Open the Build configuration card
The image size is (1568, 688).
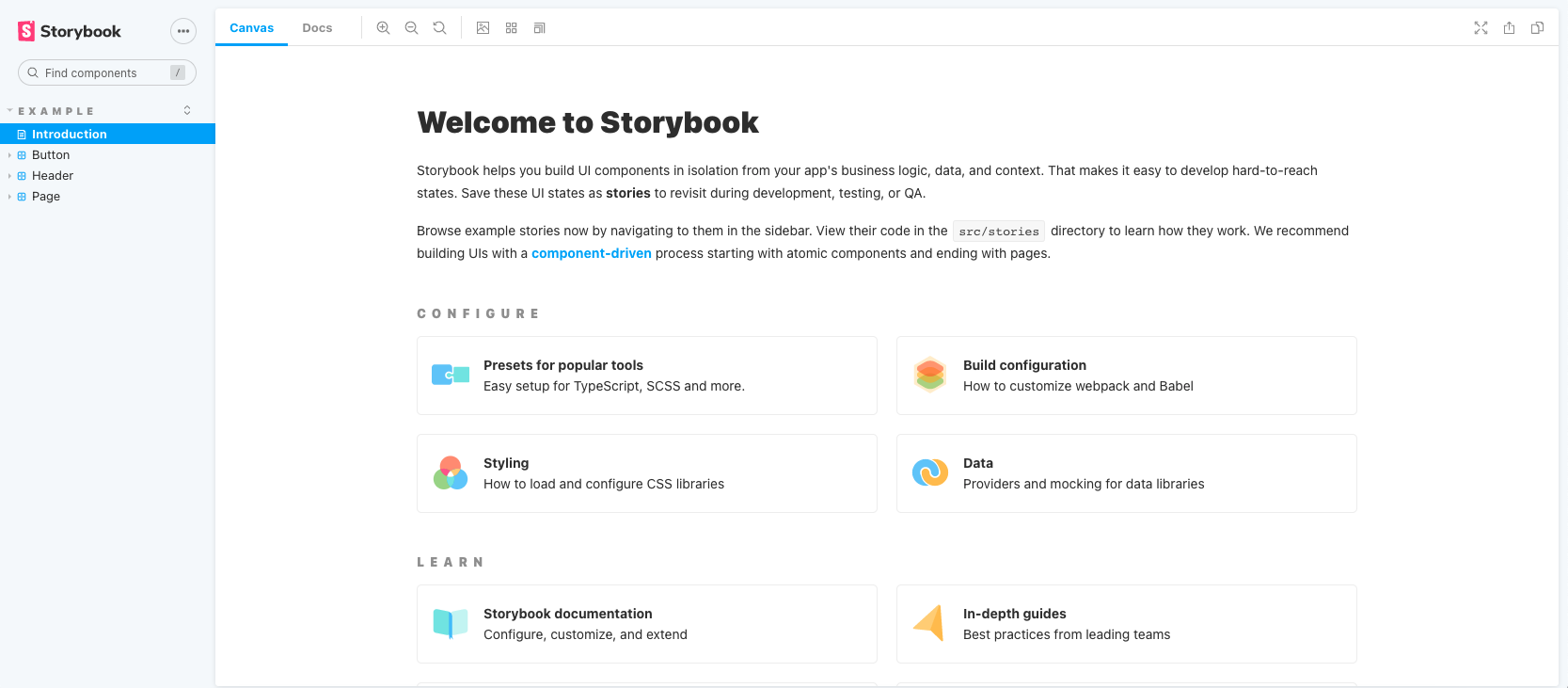coord(1127,376)
